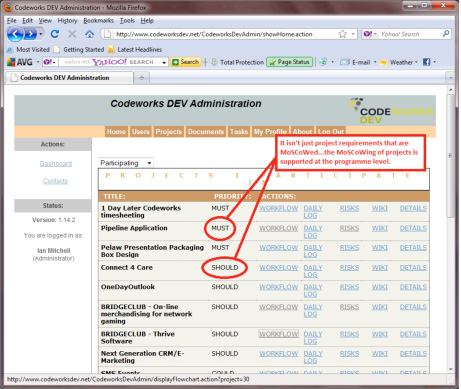This screenshot has height=389, width=461.
Task: Open DETAILS for BRIDGECLUB On-line merchandising
Action: (x=413, y=307)
